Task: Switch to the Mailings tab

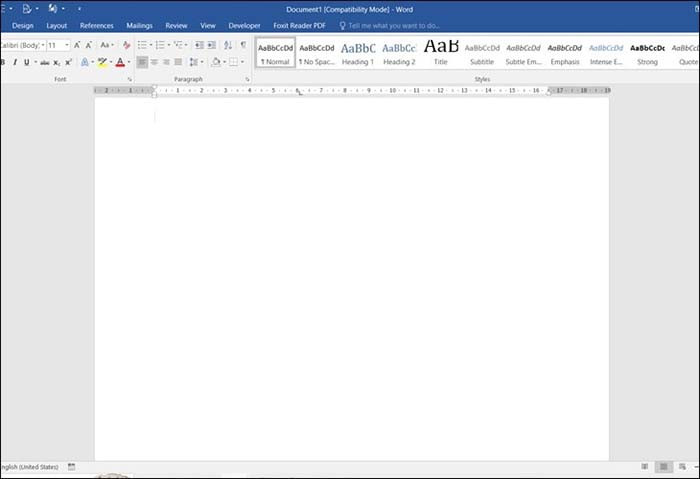Action: point(139,26)
